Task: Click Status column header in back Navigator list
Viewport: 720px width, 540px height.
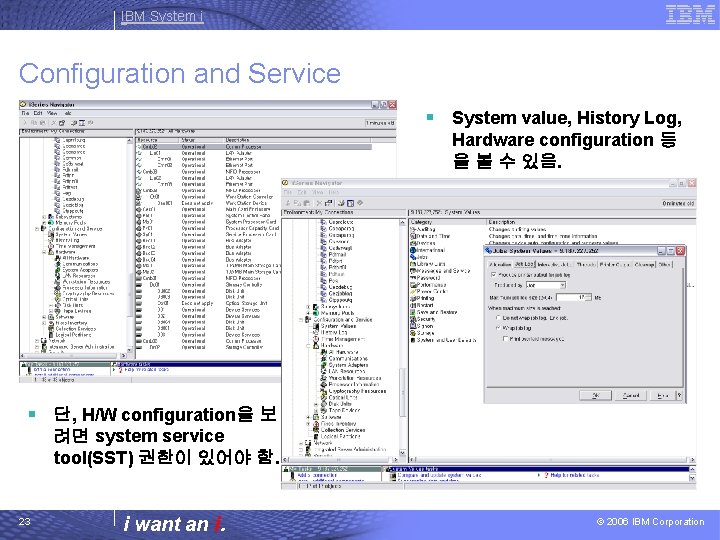Action: [201, 140]
